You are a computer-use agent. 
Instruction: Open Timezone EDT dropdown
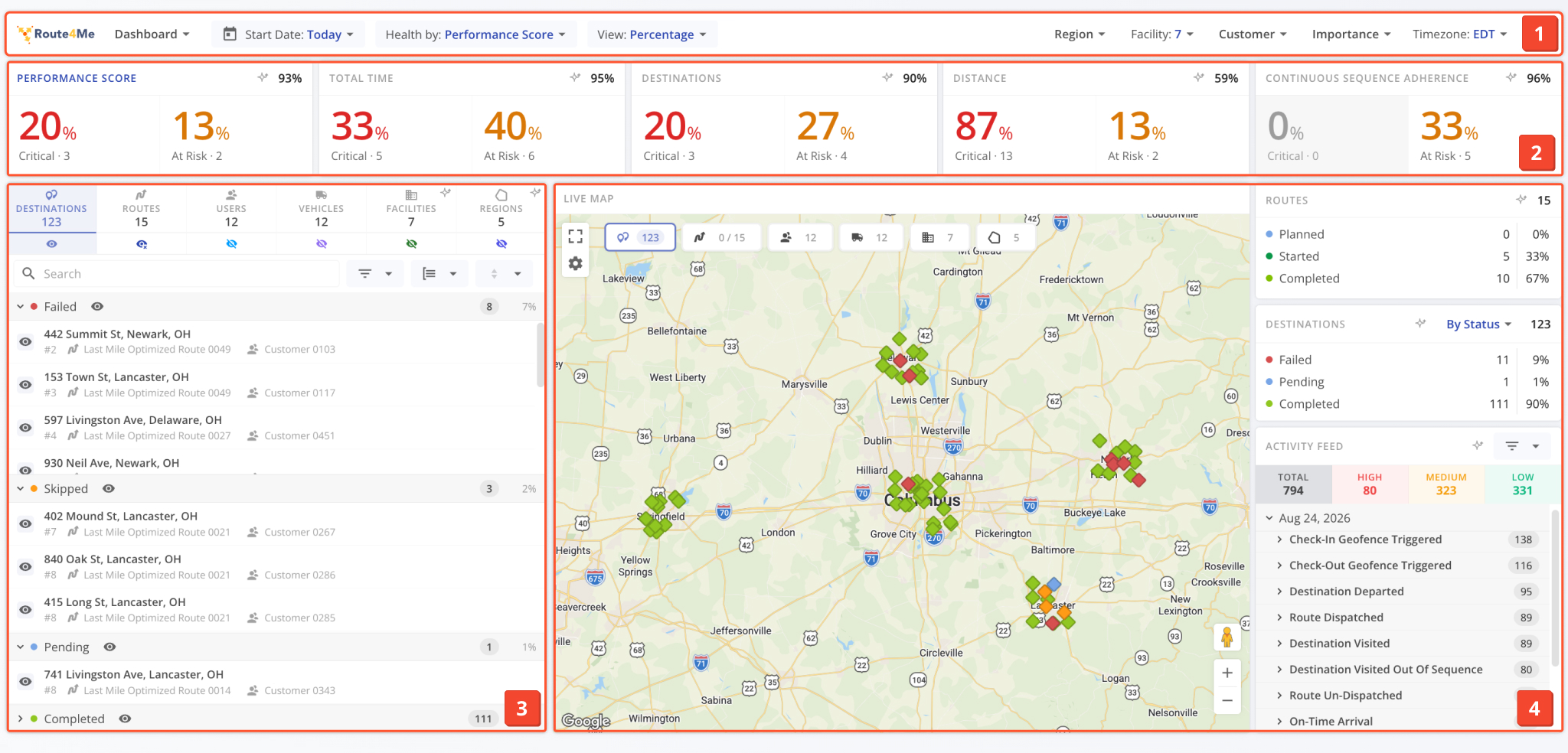click(1460, 34)
